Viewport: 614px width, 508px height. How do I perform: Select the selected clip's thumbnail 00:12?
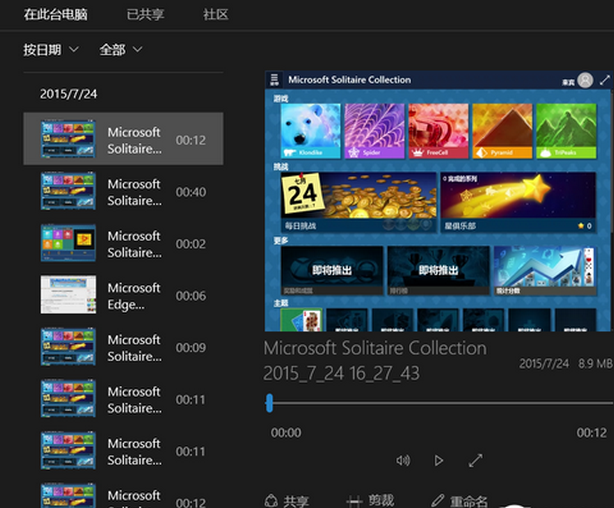(x=68, y=139)
